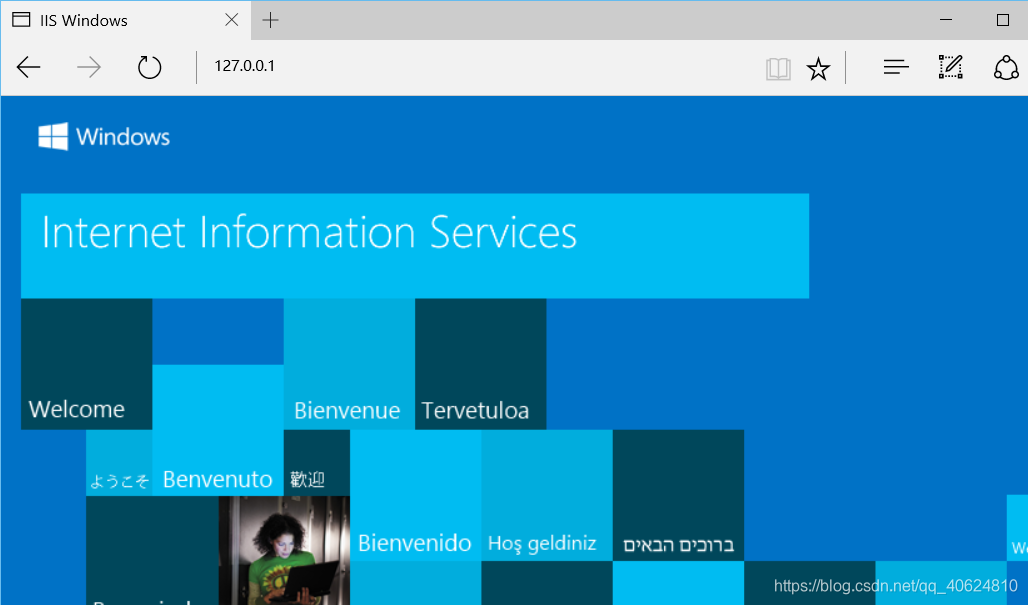The height and width of the screenshot is (605, 1028).
Task: Click the Hoş geldiniz tile
Action: 547,496
